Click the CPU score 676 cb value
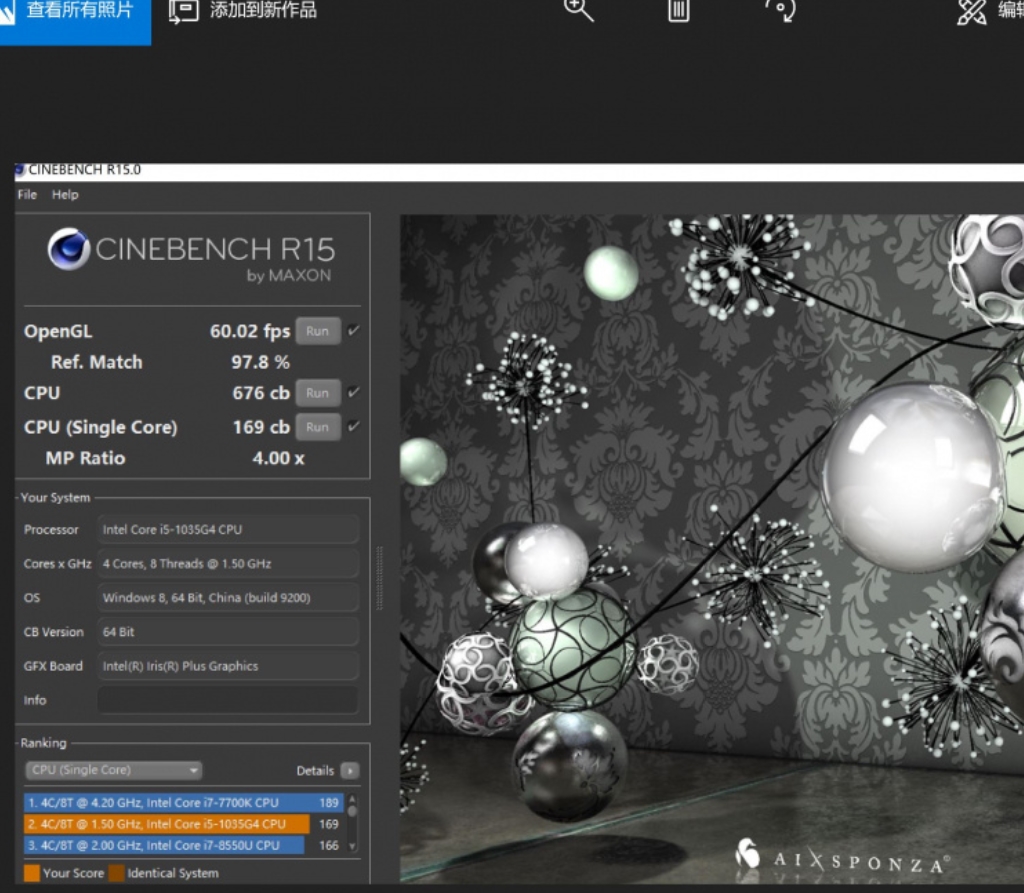 261,393
